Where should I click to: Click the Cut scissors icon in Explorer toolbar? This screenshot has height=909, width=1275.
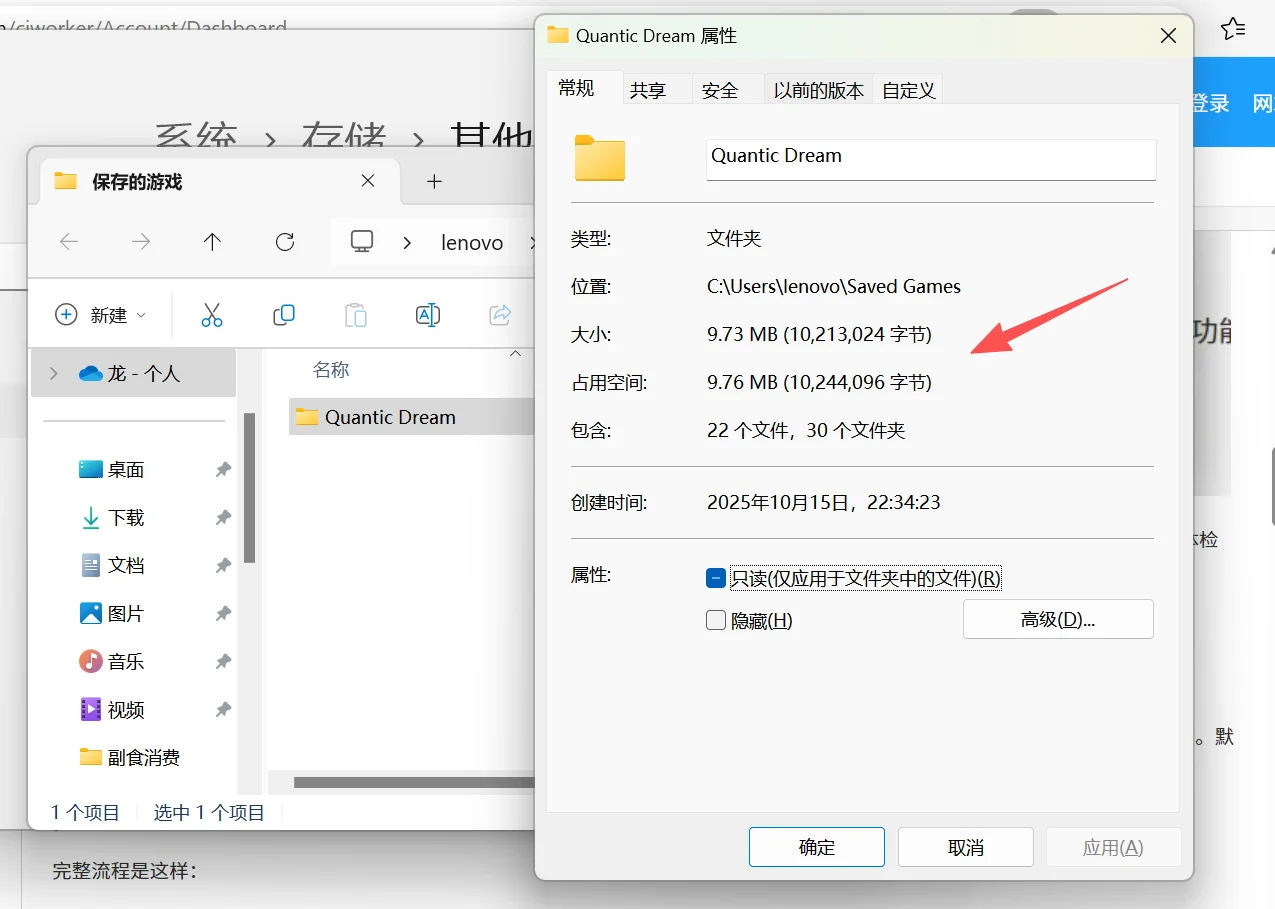point(212,315)
